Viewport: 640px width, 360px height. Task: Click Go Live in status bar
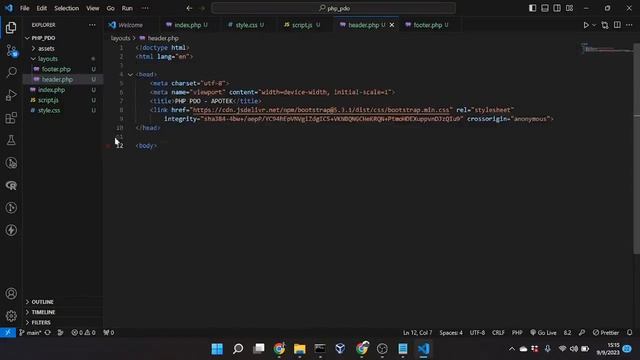pos(543,333)
